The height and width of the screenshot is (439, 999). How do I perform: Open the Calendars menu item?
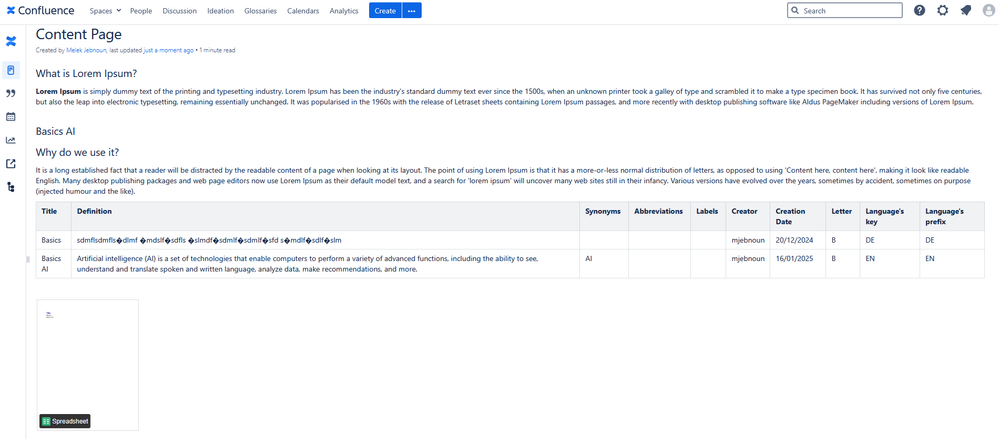coord(303,11)
